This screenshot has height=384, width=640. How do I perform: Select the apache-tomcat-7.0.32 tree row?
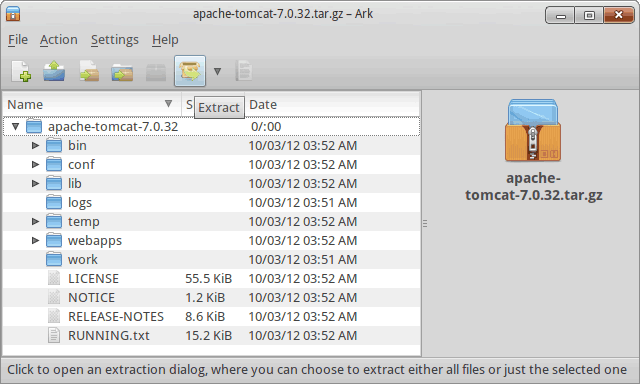(x=211, y=126)
